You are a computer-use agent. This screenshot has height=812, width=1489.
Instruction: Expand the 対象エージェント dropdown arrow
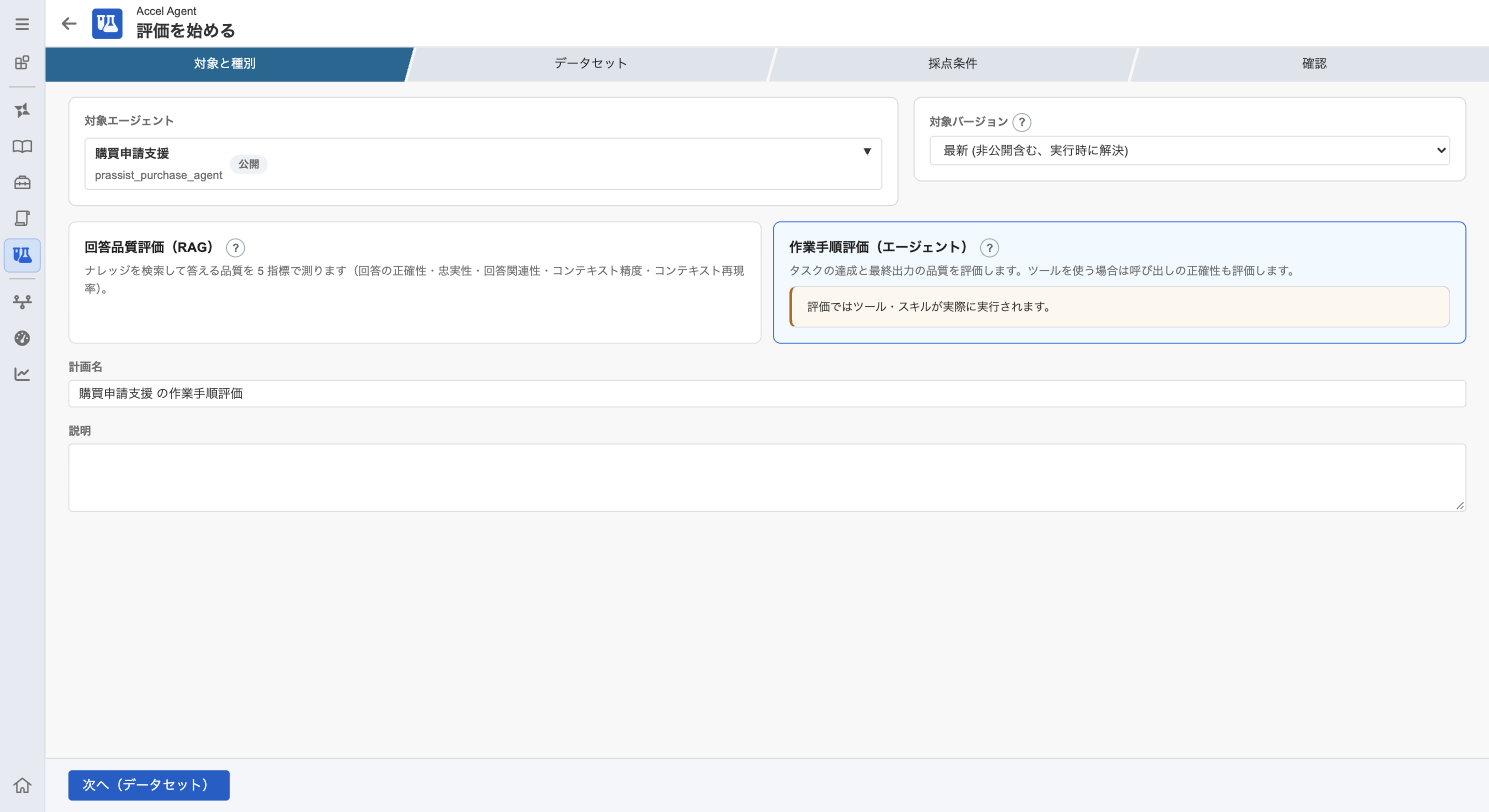pyautogui.click(x=867, y=152)
